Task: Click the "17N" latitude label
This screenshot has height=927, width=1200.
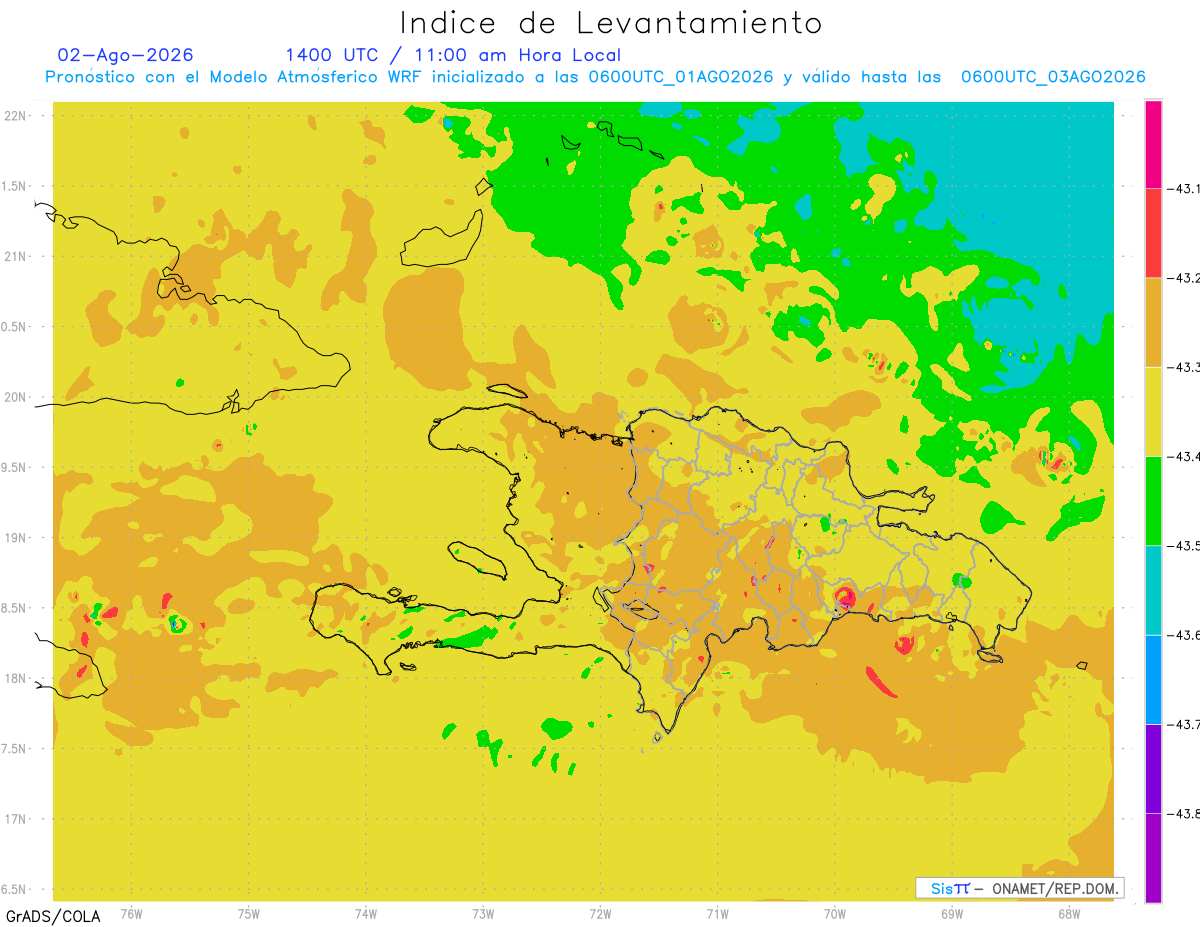Action: (17, 819)
